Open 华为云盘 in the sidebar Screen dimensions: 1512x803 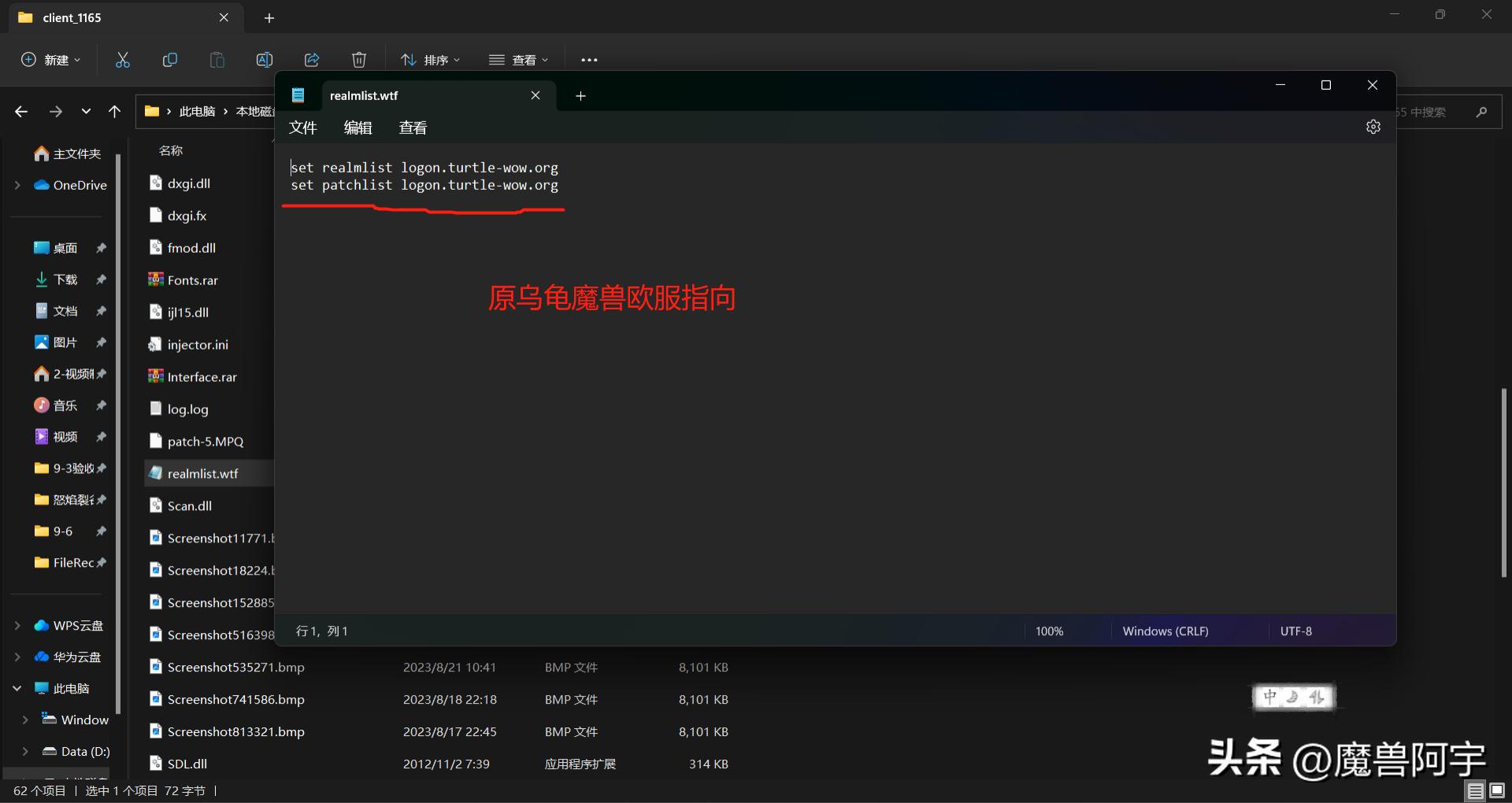click(x=68, y=657)
